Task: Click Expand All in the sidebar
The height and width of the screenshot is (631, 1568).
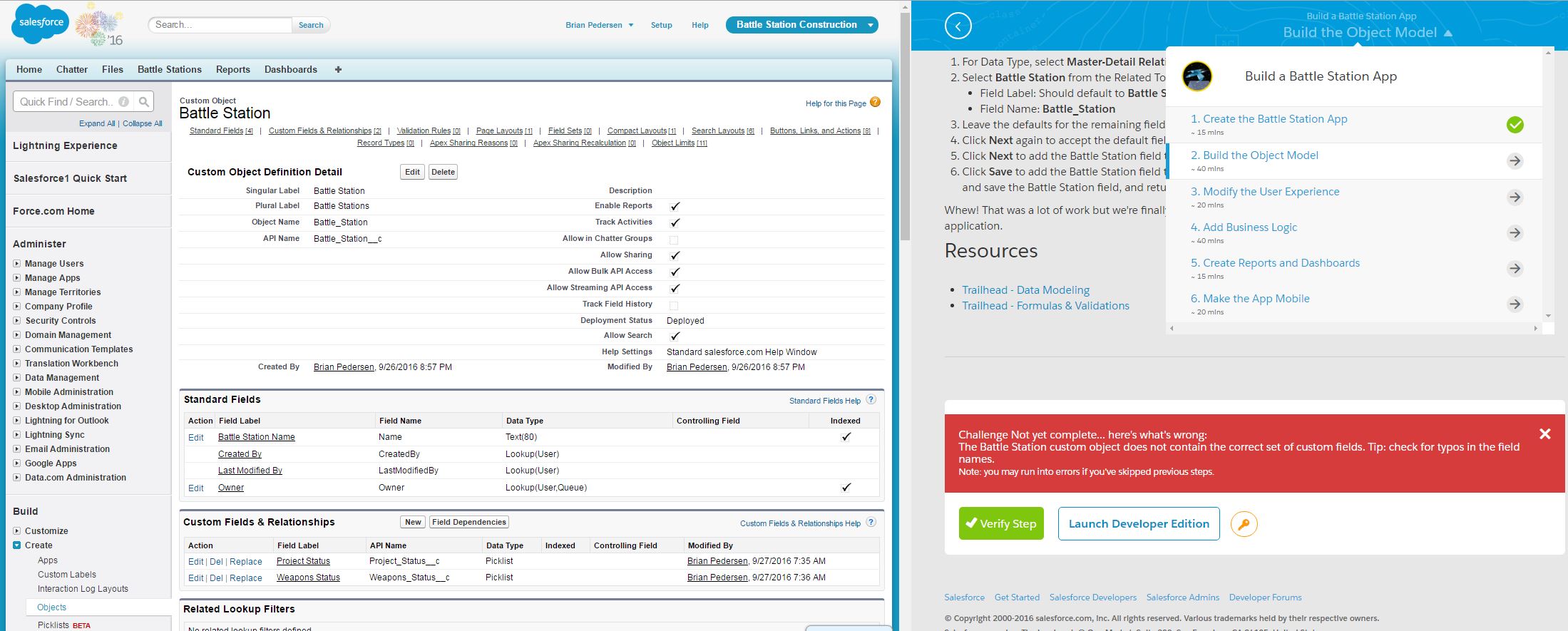Action: click(97, 123)
